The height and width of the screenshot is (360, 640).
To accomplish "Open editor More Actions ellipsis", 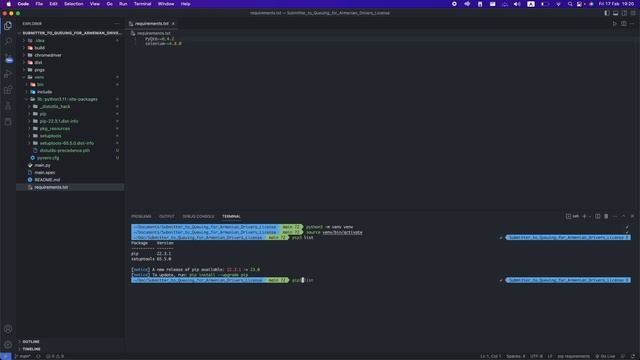I will (632, 24).
